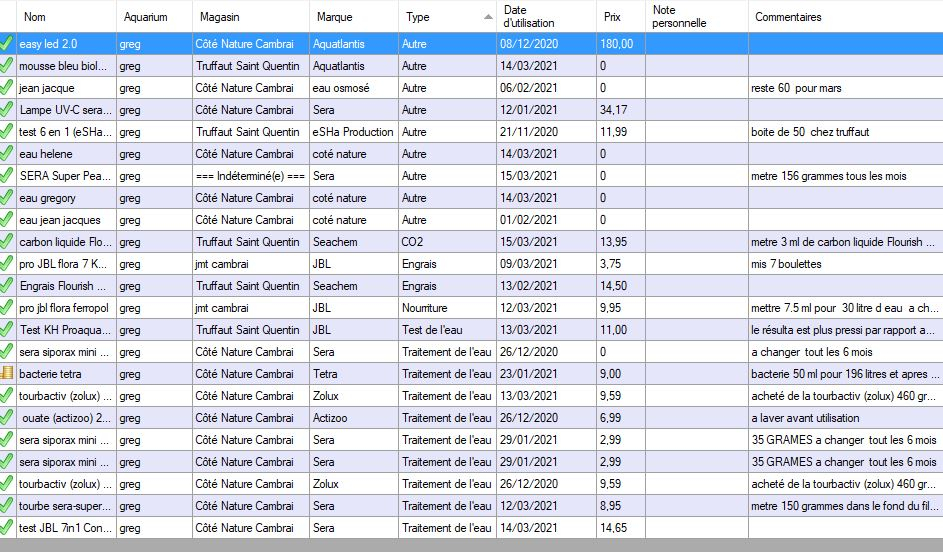Sort by the Marque column header
Viewport: 943px width, 552px height.
click(x=354, y=16)
